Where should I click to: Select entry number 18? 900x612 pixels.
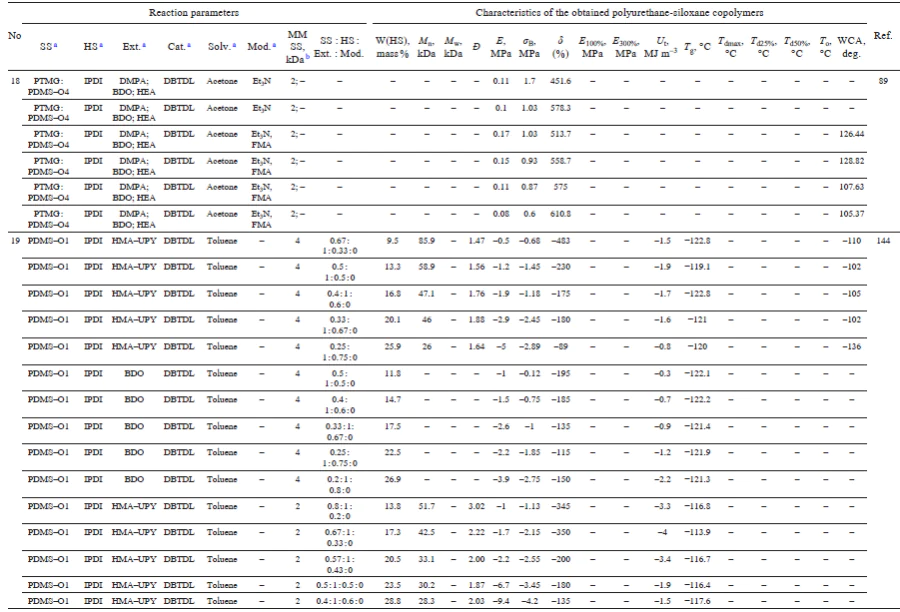click(15, 81)
